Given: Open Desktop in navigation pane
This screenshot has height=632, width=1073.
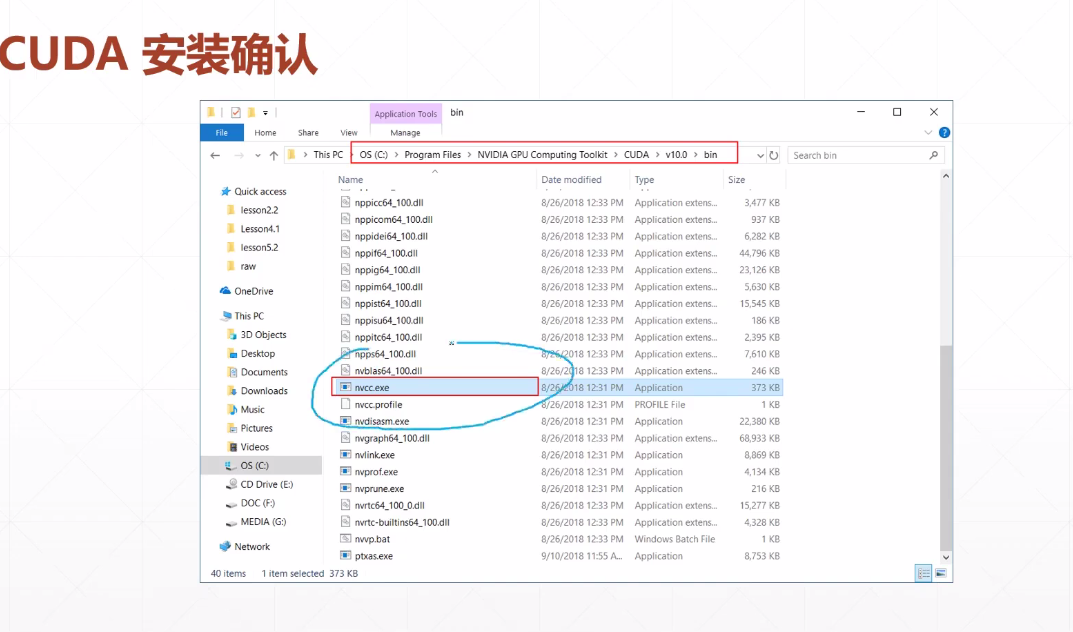Looking at the screenshot, I should point(257,354).
